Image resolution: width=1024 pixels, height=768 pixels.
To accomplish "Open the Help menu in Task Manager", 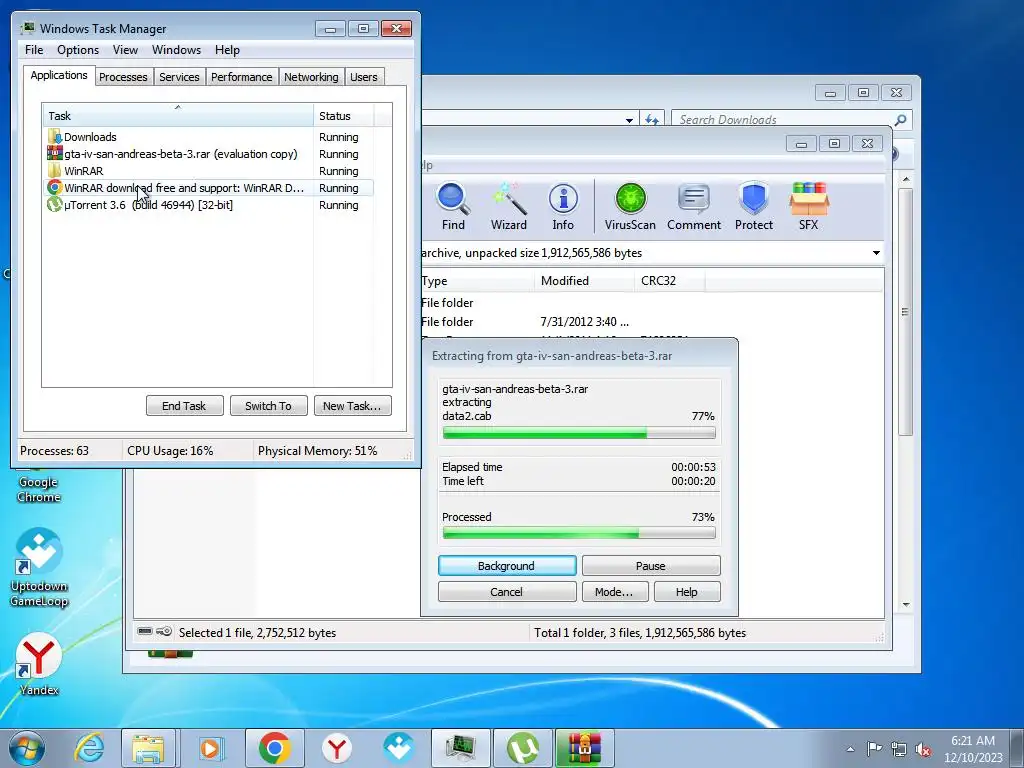I will click(x=227, y=50).
